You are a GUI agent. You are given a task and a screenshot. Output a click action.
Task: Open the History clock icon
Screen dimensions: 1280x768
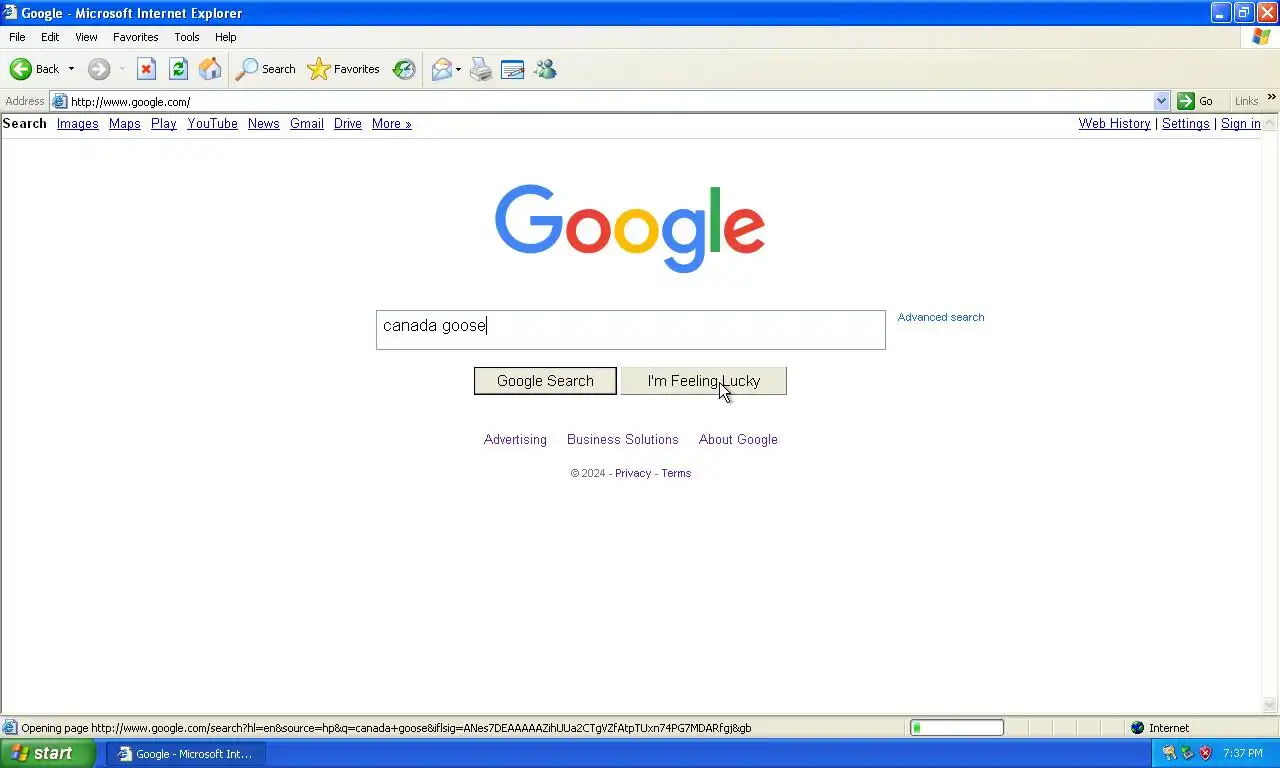pos(404,69)
